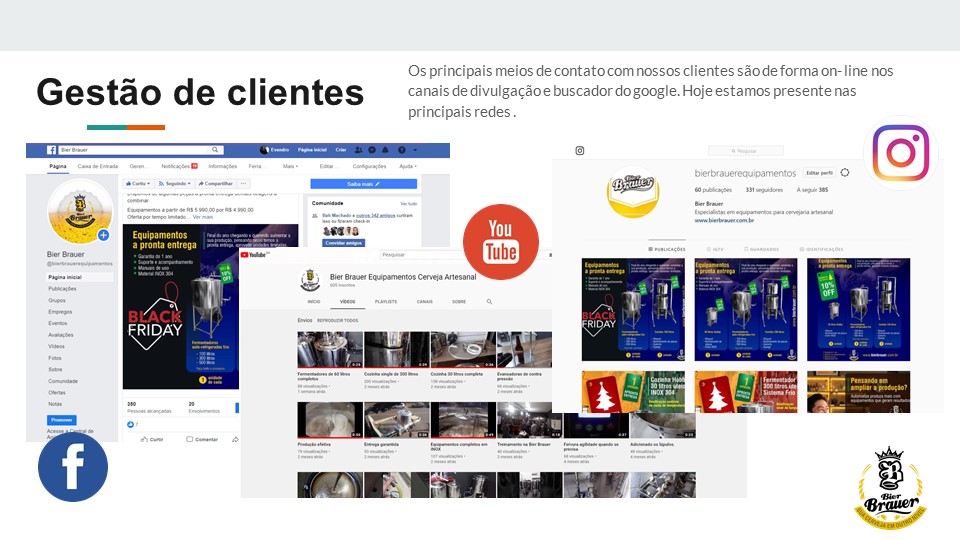Click the Saiba mais button on Facebook
The image size is (960, 540).
pos(364,184)
